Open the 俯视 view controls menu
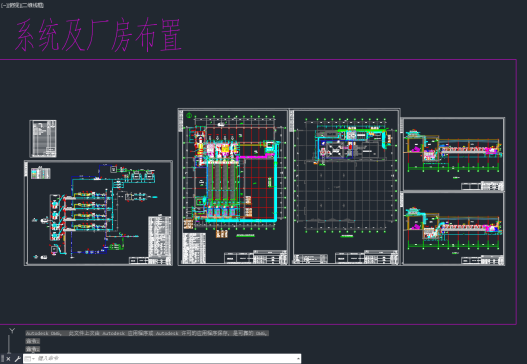The width and height of the screenshot is (527, 364). click(13, 5)
